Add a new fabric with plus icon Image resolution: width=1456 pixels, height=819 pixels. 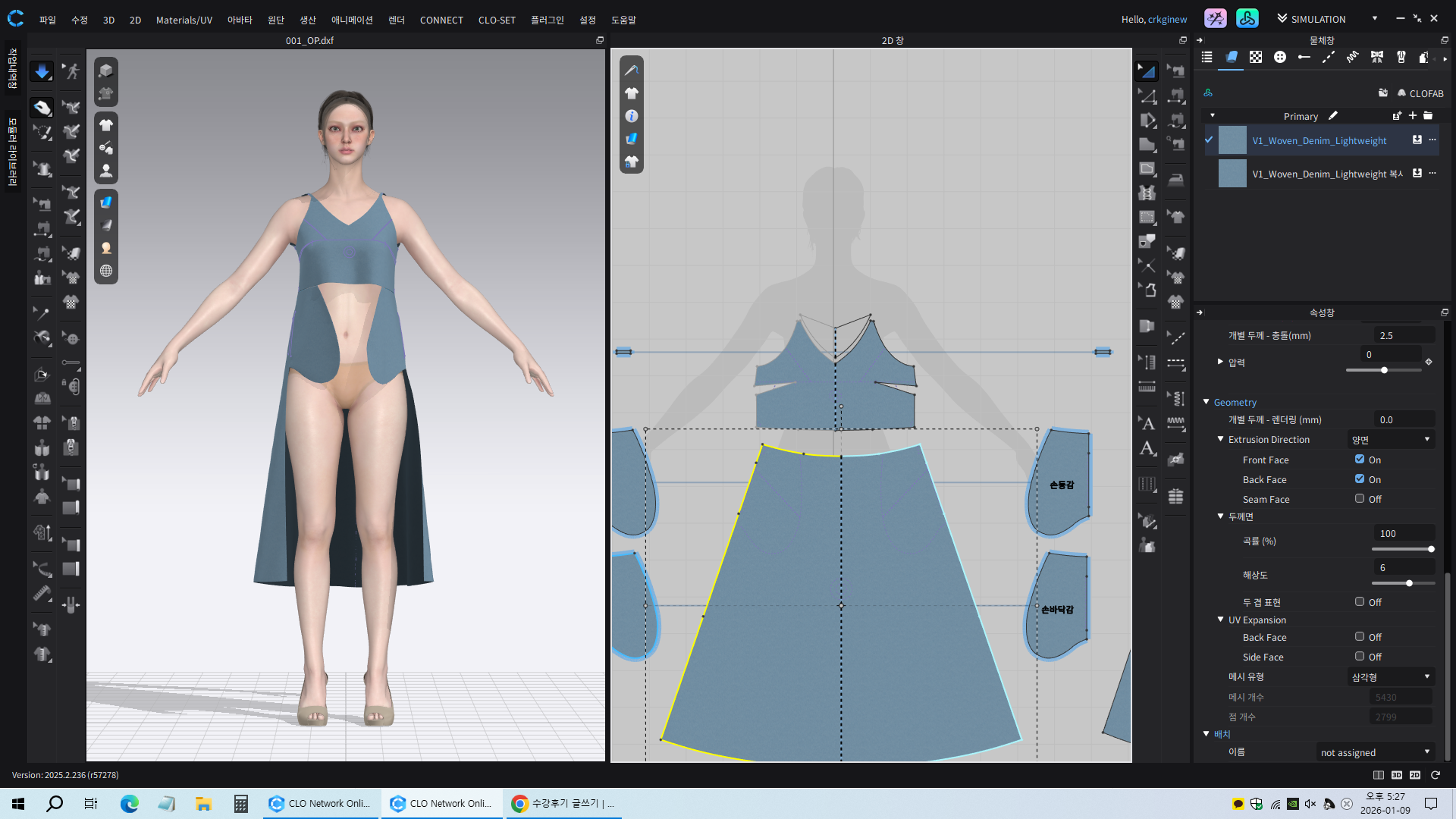[x=1412, y=116]
